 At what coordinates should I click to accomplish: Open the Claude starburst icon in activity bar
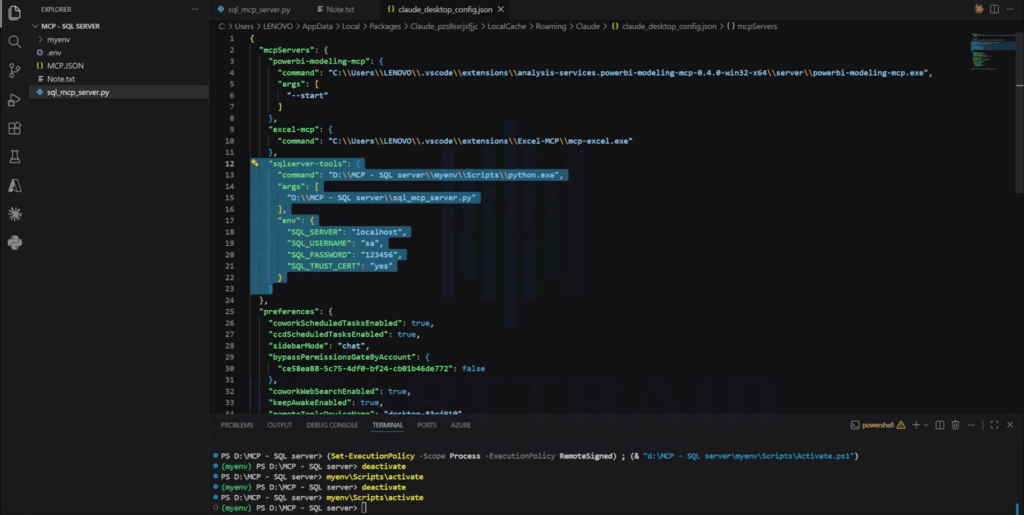(14, 214)
